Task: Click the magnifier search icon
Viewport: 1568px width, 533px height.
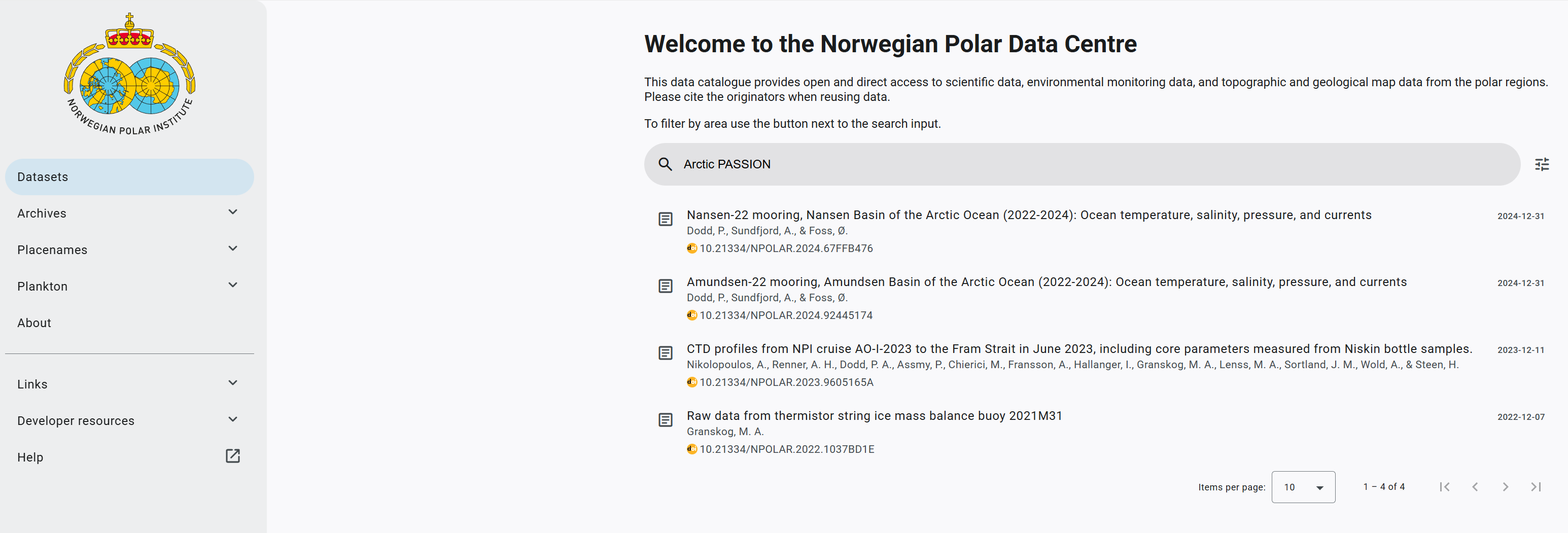Action: [x=666, y=164]
